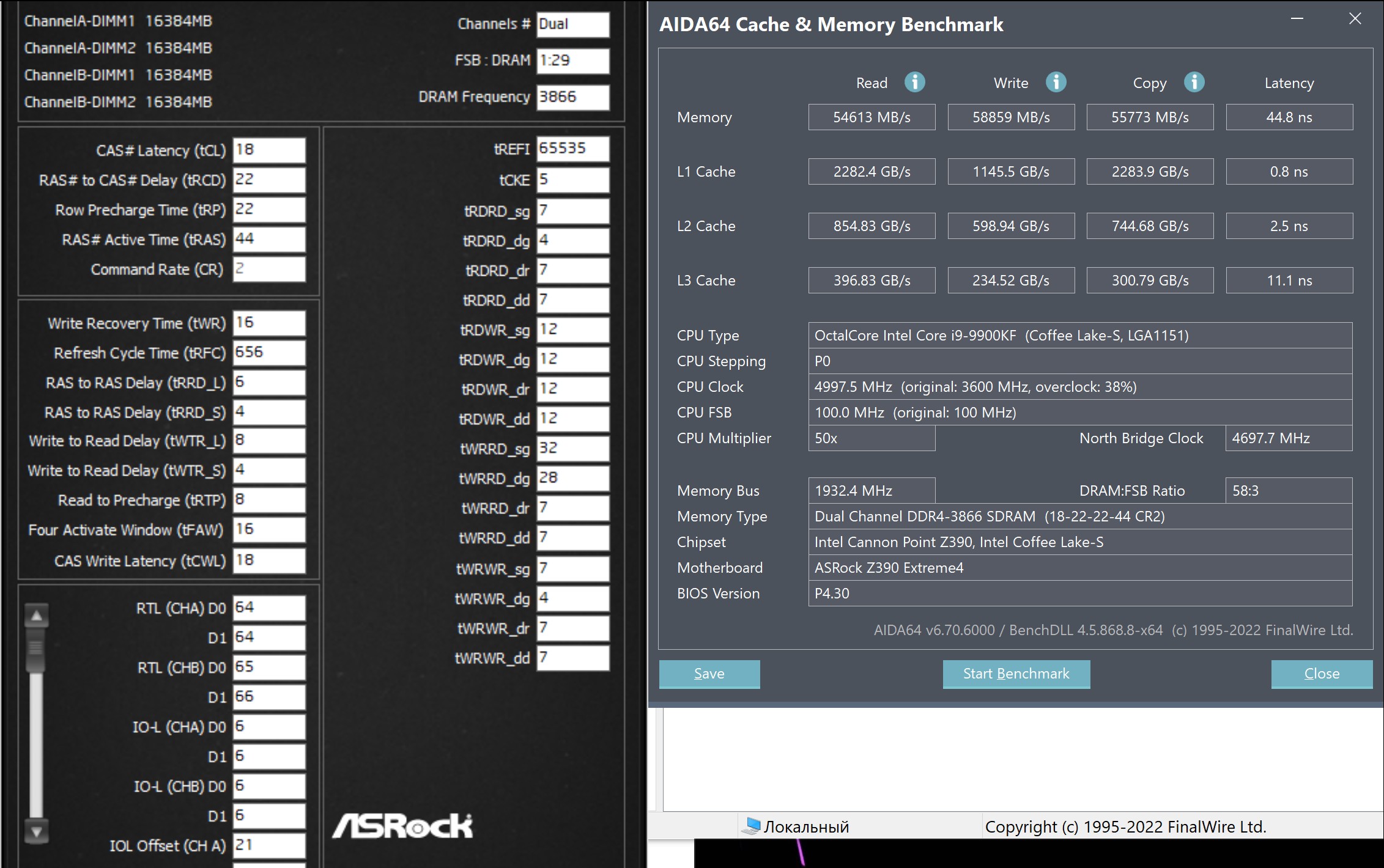The width and height of the screenshot is (1384, 868).
Task: Select the CAS# Latency (tCL) field
Action: [x=268, y=150]
